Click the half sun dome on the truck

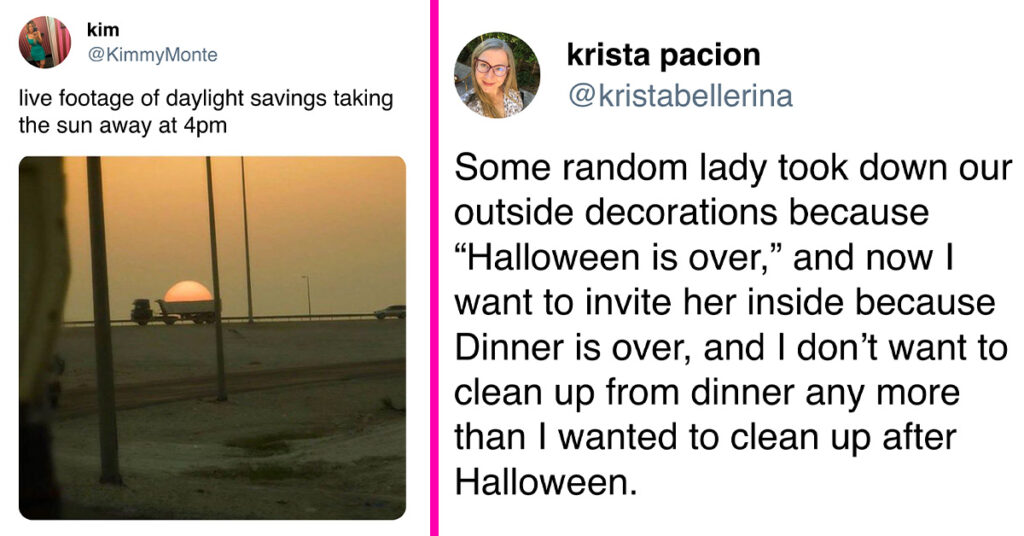(187, 292)
